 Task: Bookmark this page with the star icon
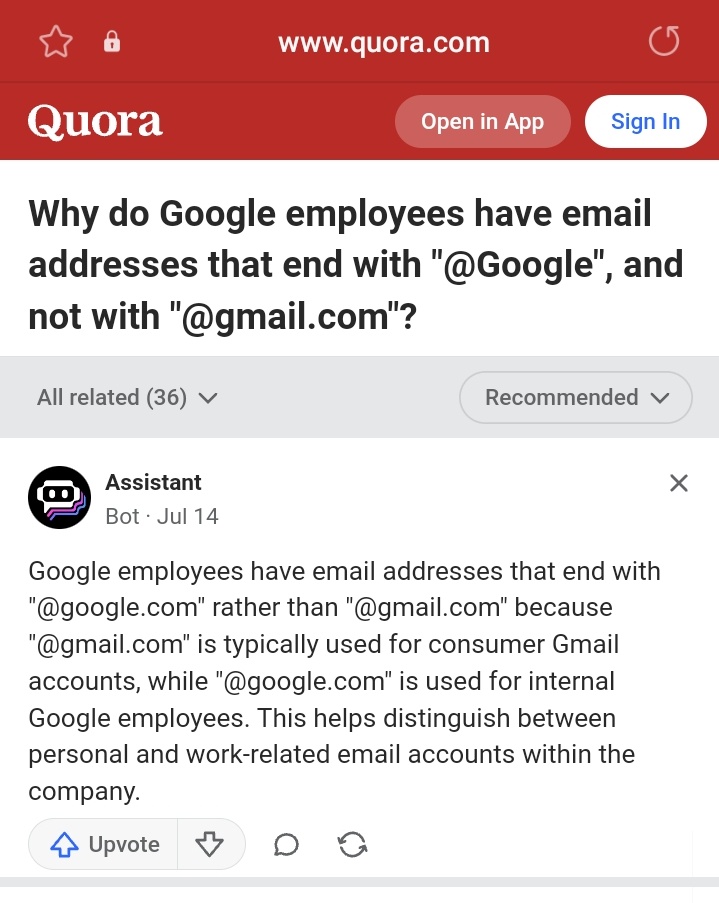56,42
